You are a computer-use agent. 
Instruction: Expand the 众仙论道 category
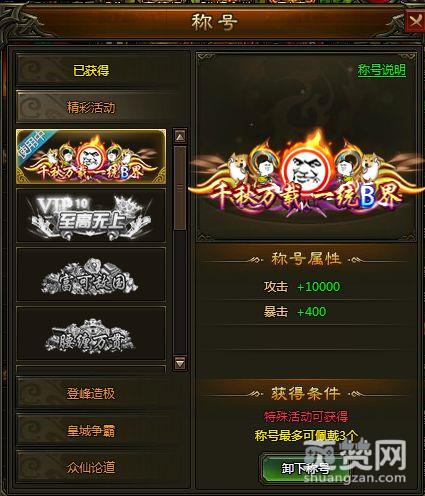91,467
